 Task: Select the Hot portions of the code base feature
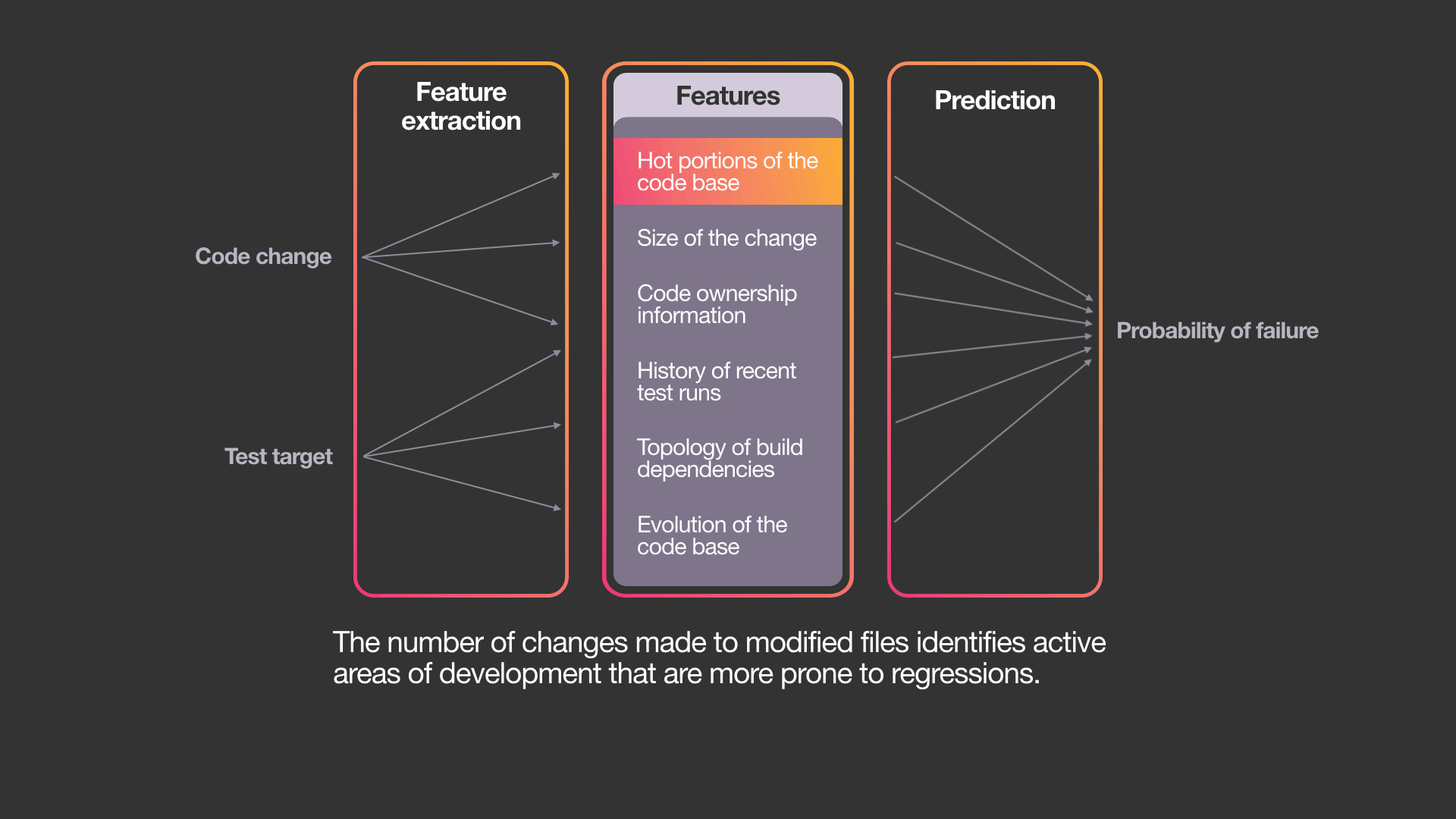[727, 171]
